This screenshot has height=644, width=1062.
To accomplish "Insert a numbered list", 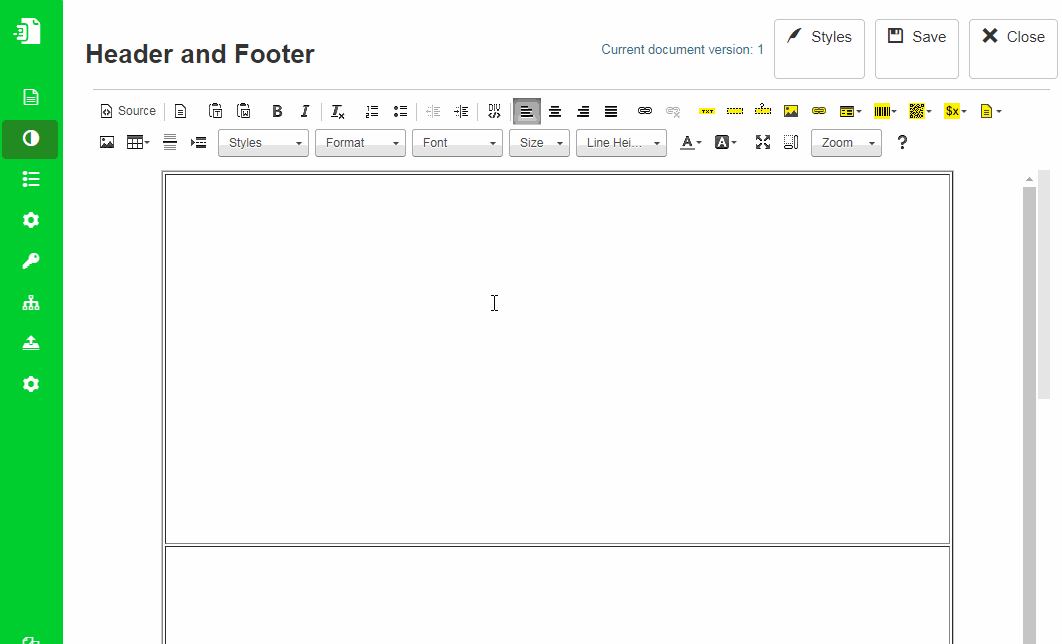I will (x=372, y=111).
